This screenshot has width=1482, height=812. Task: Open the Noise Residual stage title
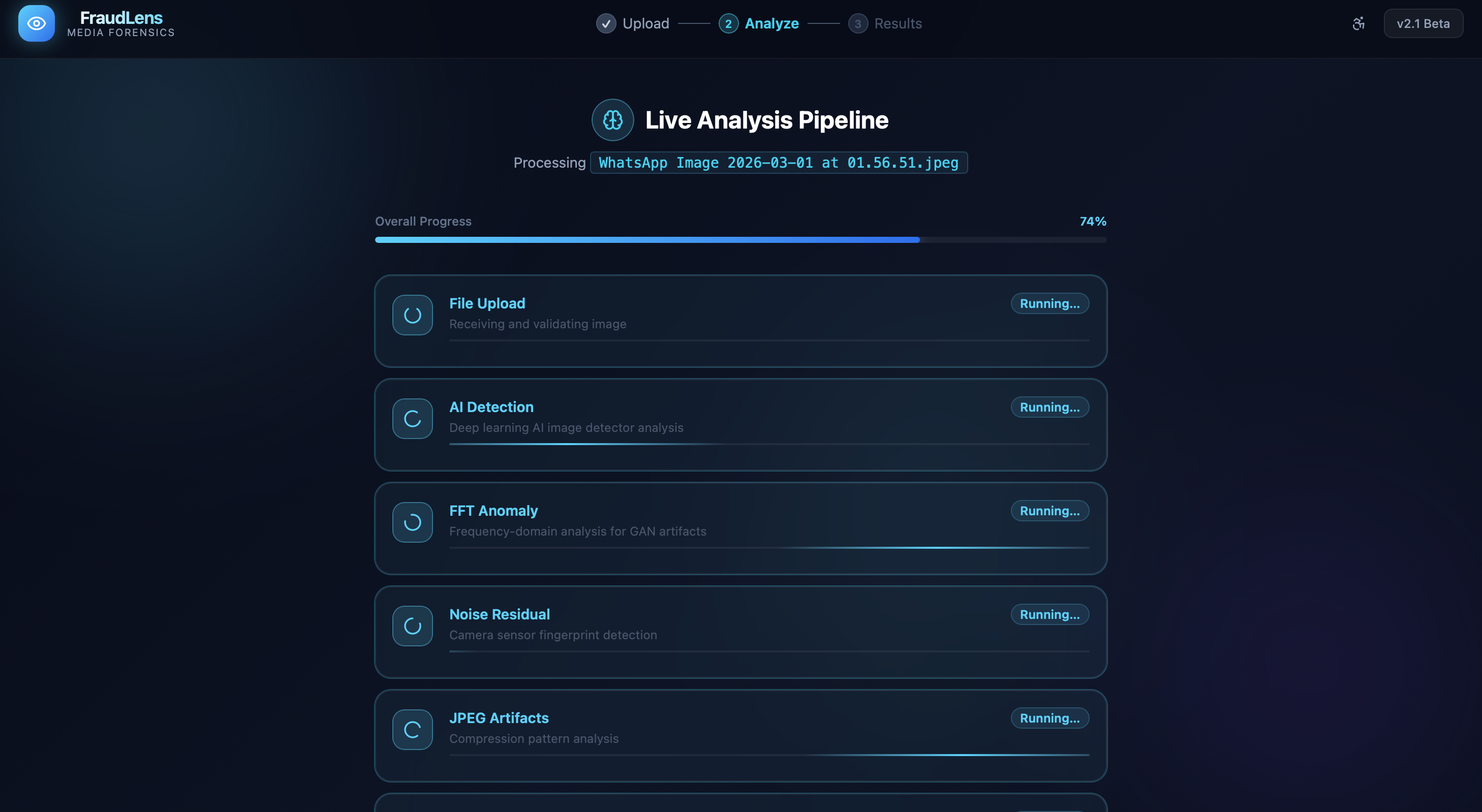[500, 614]
